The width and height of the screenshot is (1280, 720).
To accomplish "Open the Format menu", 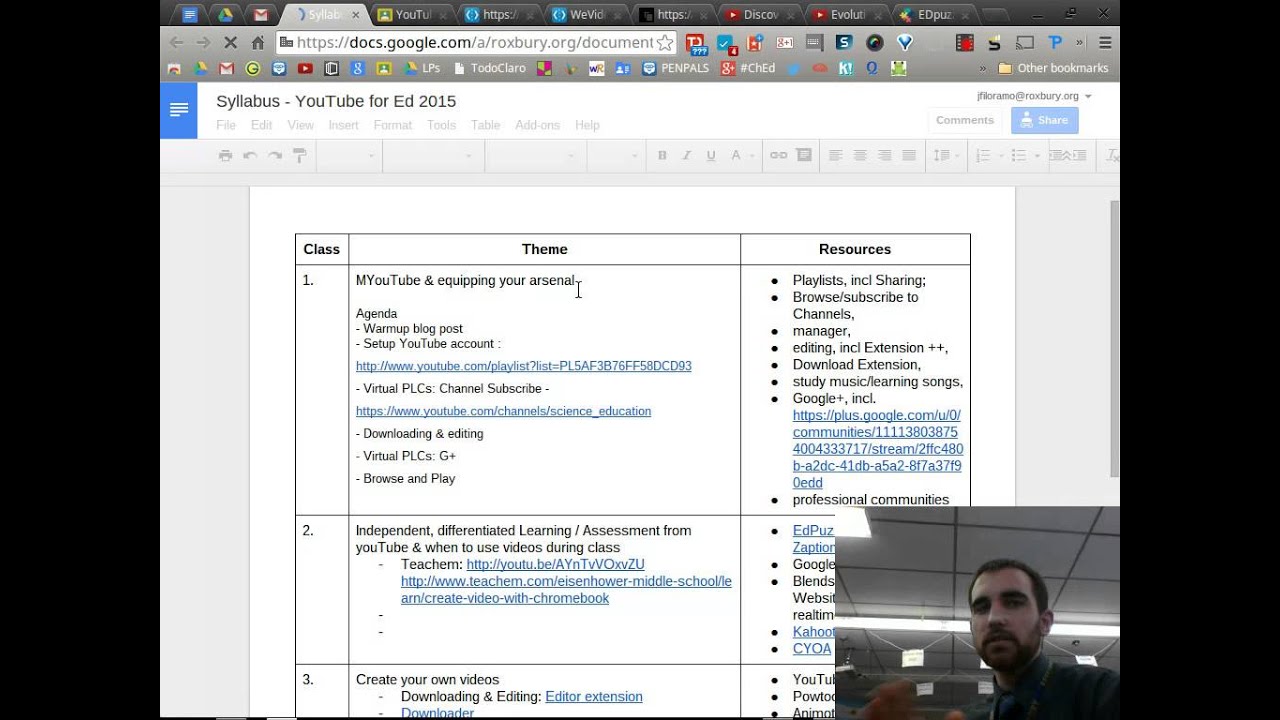I will (x=393, y=125).
